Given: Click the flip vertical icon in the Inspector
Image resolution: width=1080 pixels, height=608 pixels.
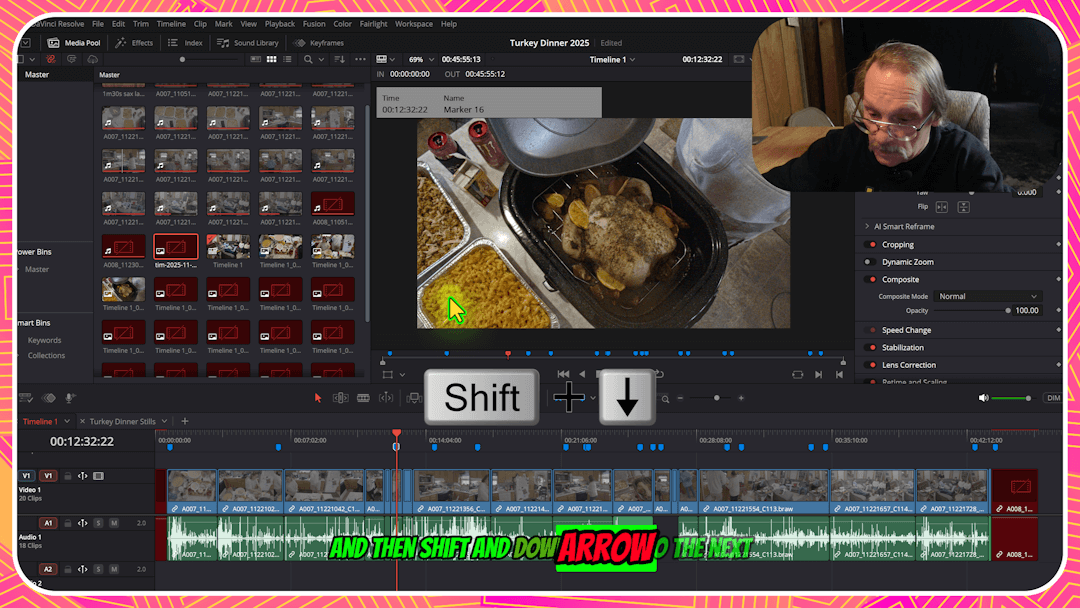Looking at the screenshot, I should pos(963,206).
